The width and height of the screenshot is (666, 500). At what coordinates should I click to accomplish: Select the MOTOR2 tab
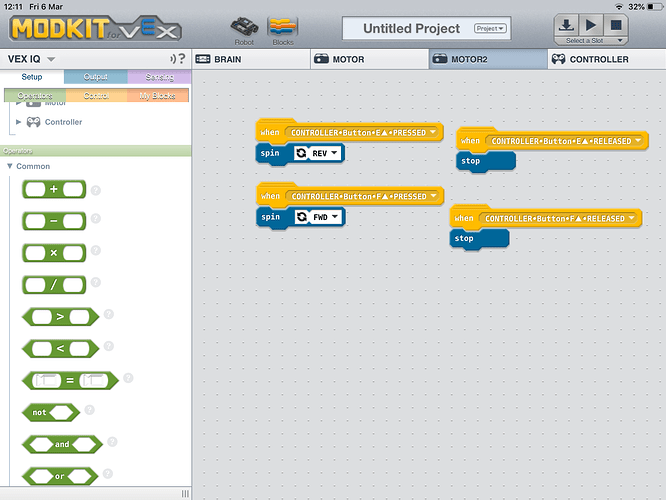[488, 59]
